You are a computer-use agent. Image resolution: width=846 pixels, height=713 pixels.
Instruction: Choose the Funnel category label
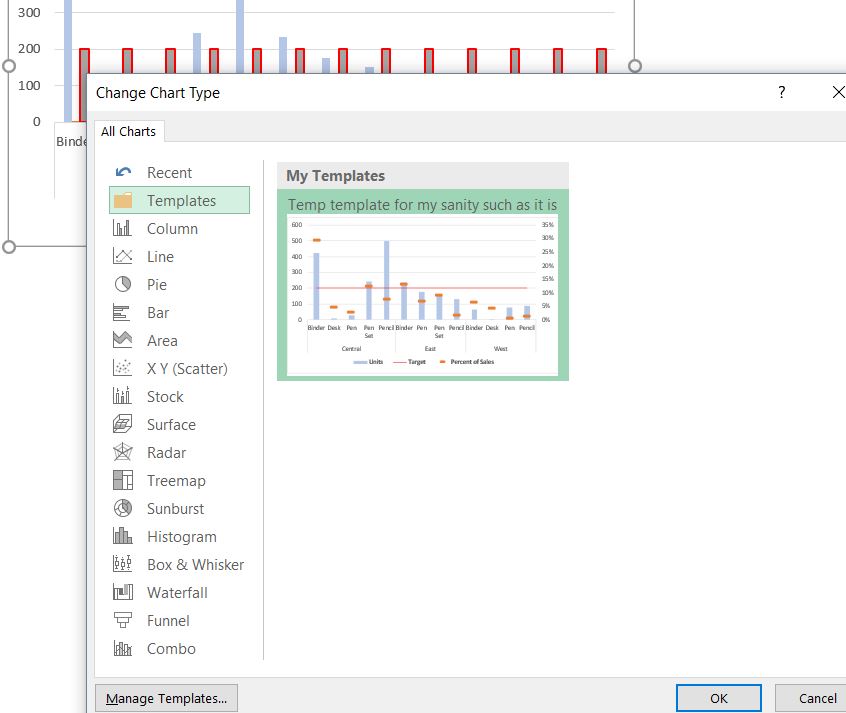click(x=168, y=621)
